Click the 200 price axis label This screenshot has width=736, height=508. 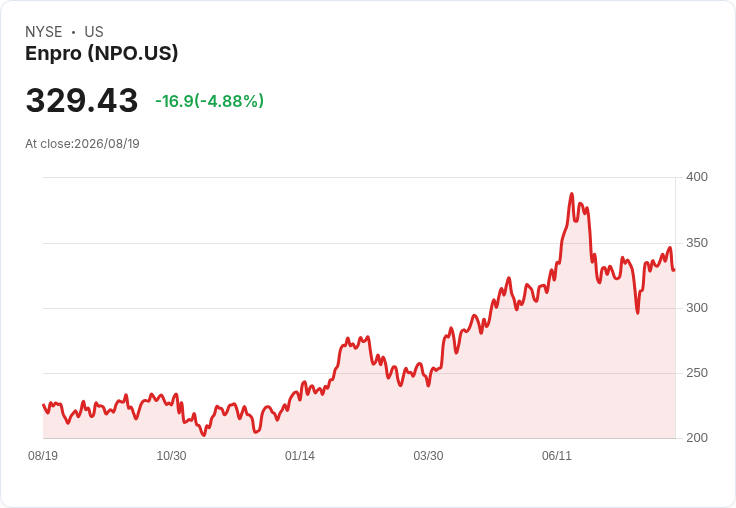click(697, 438)
